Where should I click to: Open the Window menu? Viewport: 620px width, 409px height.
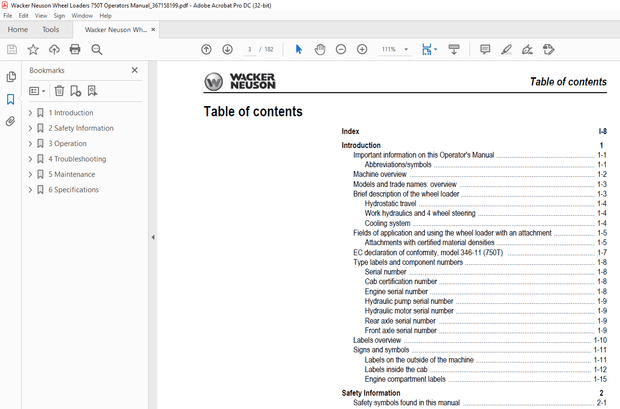[x=82, y=16]
